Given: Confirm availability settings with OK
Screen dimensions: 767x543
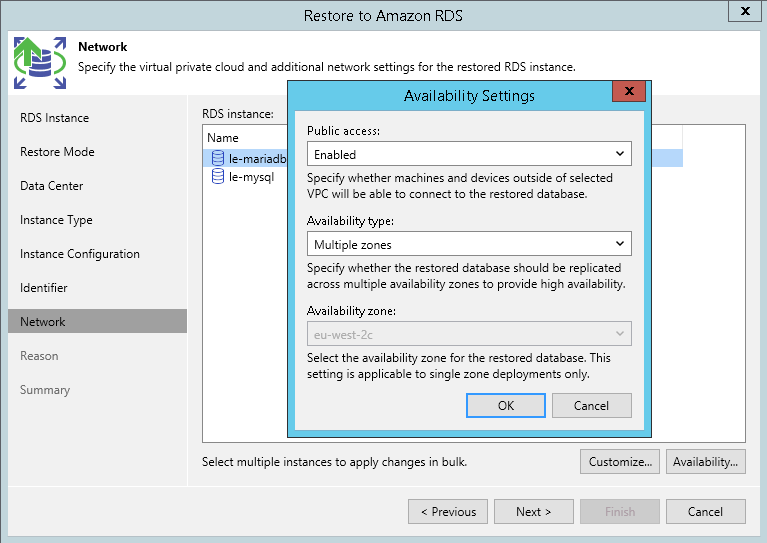Looking at the screenshot, I should pos(506,406).
